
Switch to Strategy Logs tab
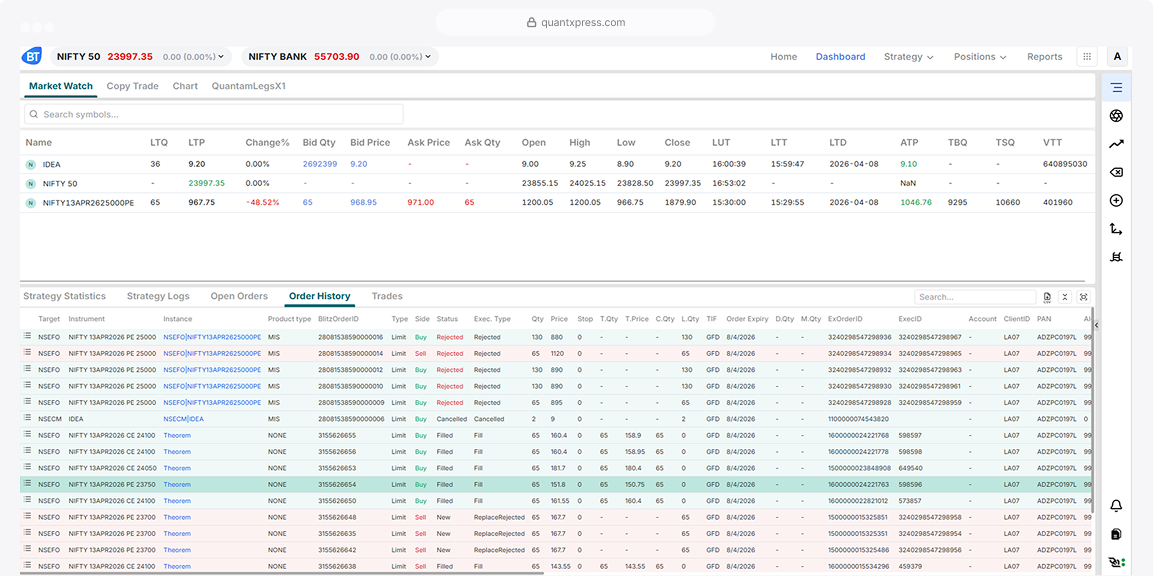pos(158,296)
